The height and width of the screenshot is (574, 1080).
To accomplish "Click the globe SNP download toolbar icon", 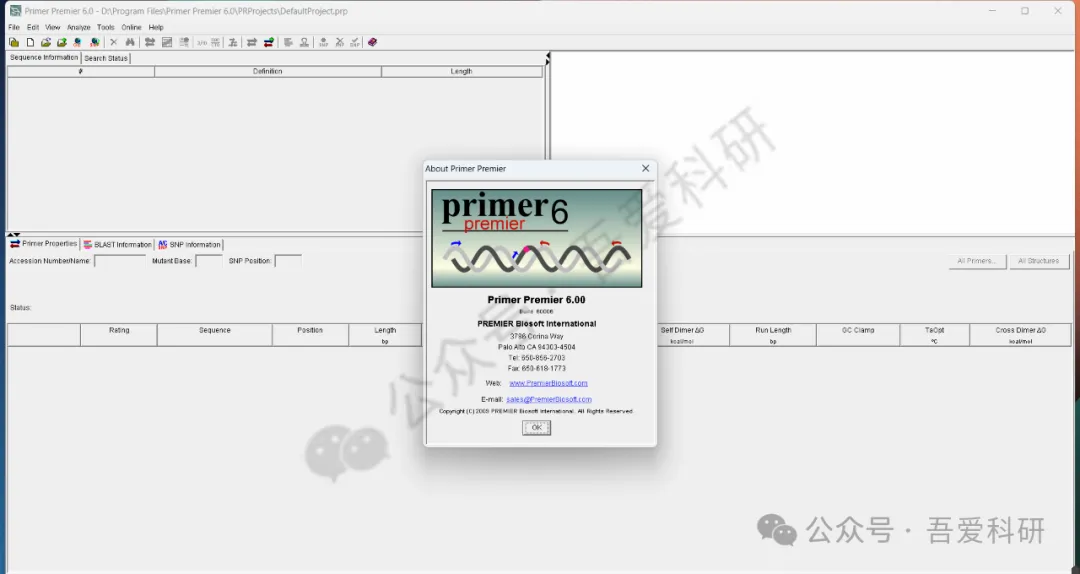I will pos(94,43).
